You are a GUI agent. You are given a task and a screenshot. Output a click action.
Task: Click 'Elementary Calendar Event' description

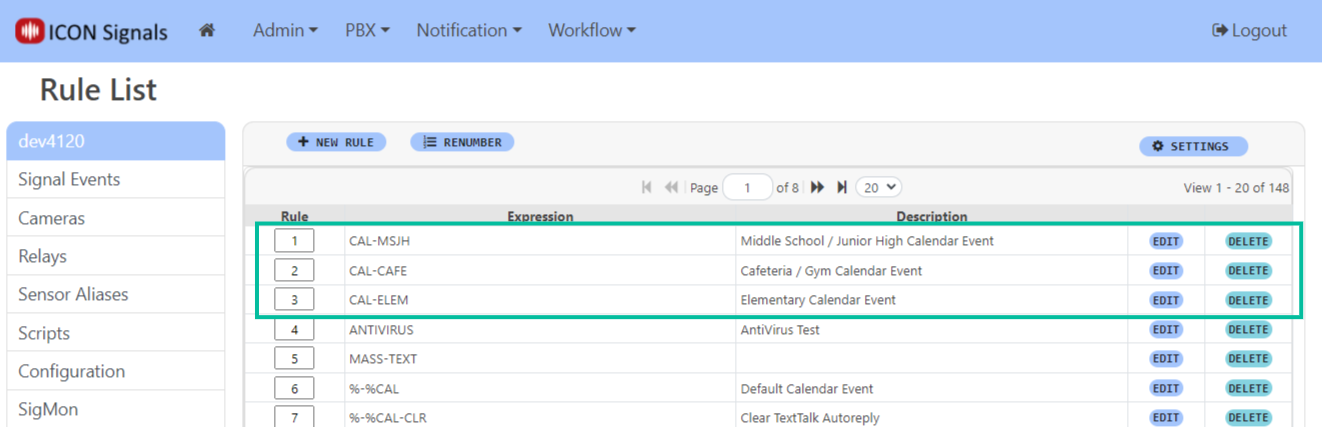(818, 299)
